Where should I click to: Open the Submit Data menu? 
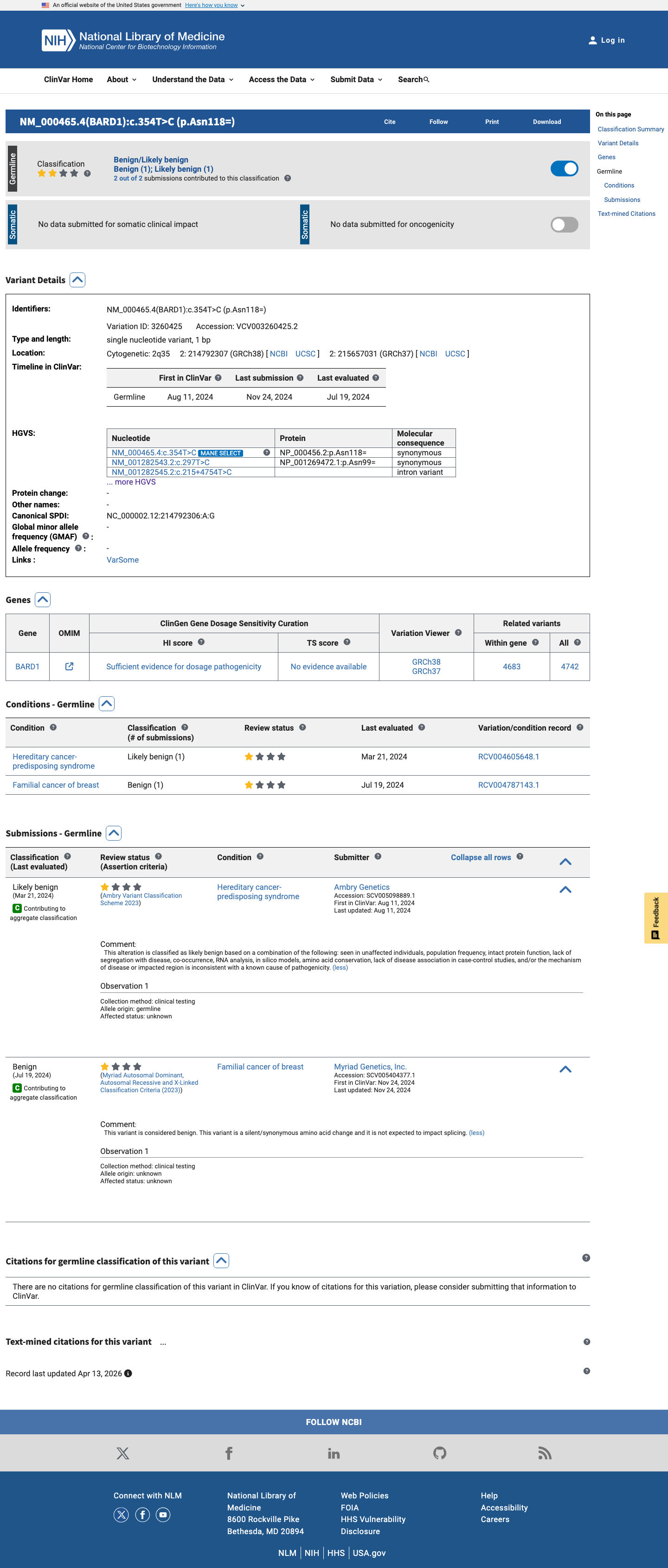coord(357,80)
